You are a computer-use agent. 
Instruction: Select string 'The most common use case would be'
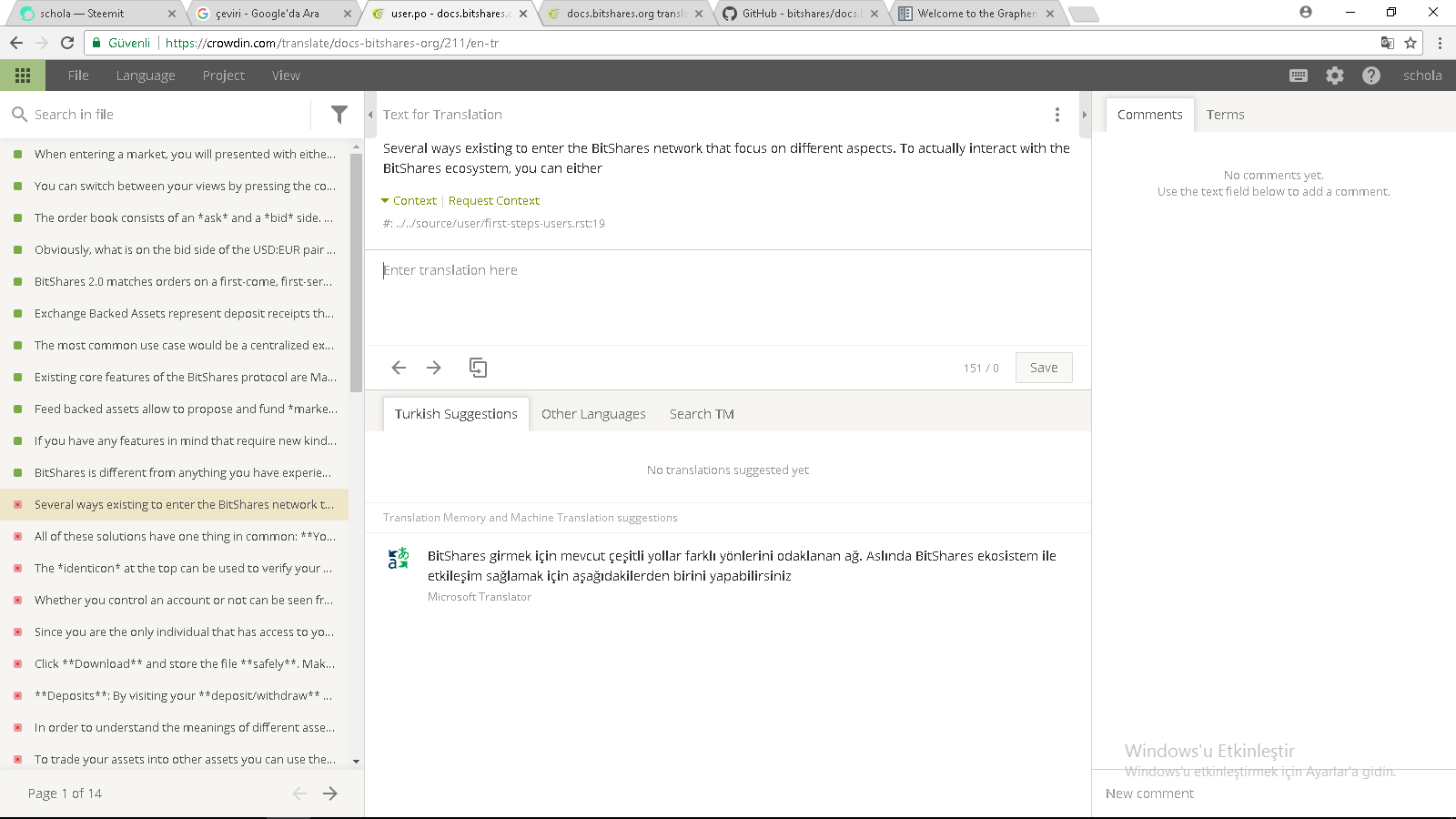tap(175, 346)
